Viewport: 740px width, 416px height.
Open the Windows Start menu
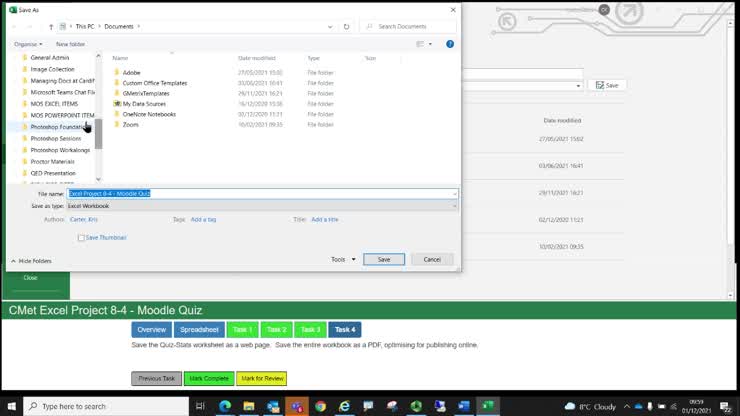[x=11, y=406]
